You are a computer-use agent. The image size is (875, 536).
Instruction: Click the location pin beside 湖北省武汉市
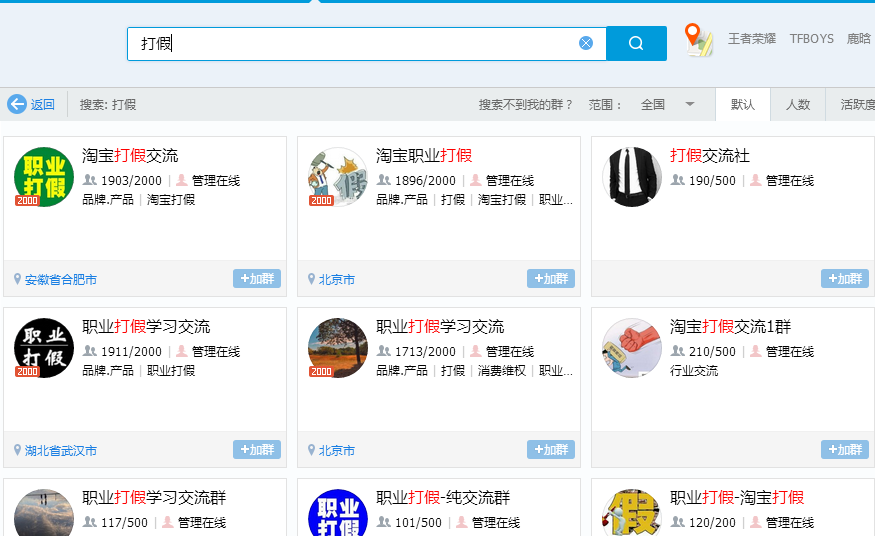click(17, 450)
